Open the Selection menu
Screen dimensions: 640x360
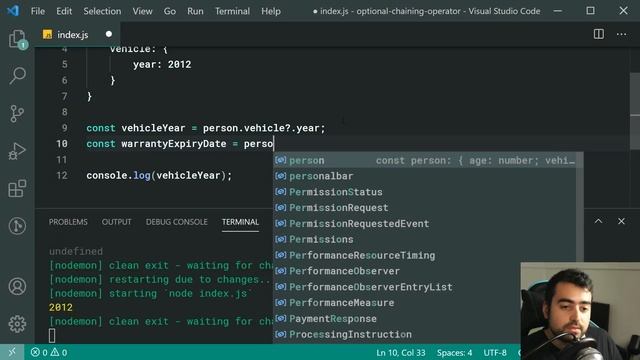click(x=102, y=11)
